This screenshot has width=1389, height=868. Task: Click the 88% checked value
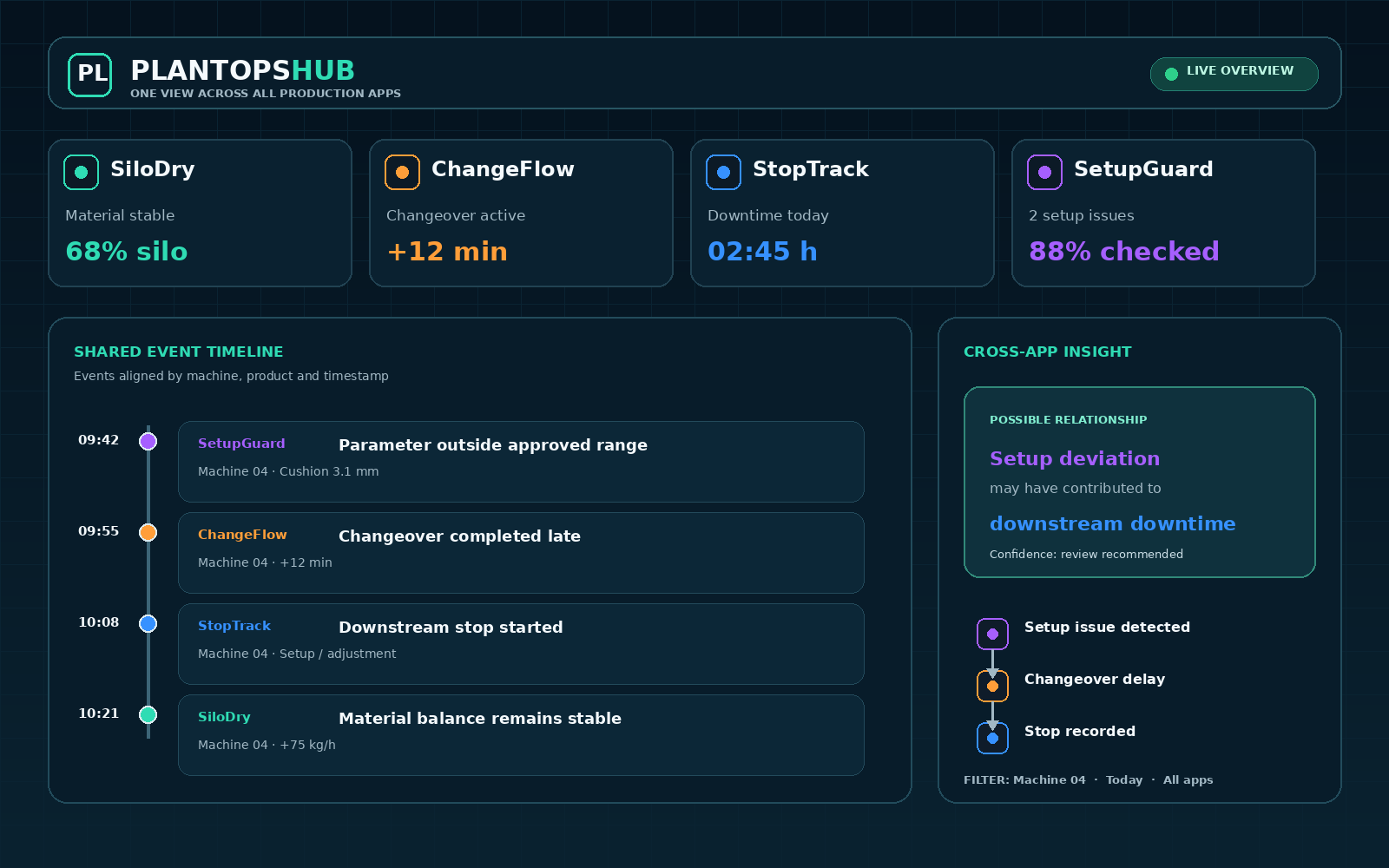coord(1124,252)
